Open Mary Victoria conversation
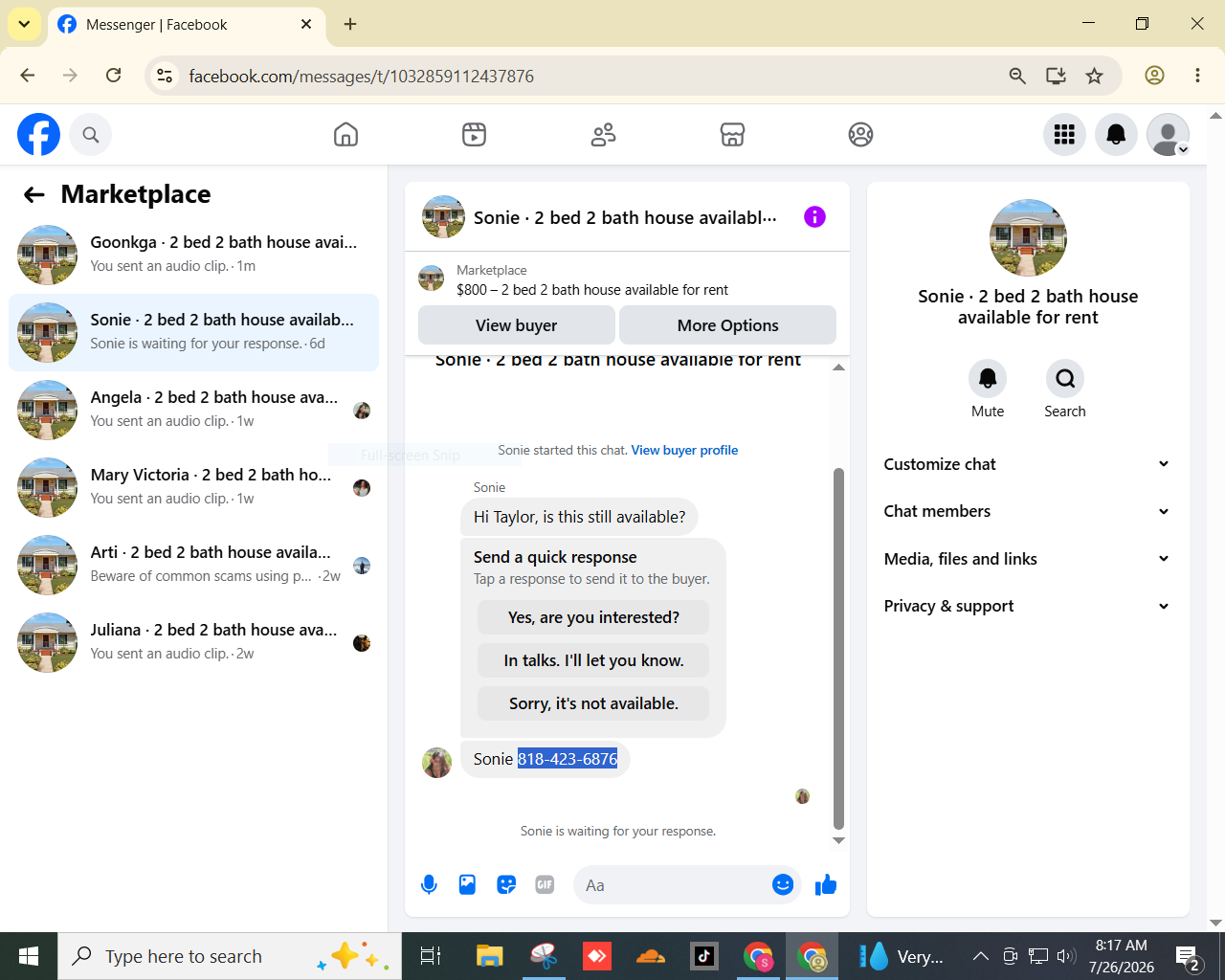The image size is (1225, 980). tap(193, 487)
